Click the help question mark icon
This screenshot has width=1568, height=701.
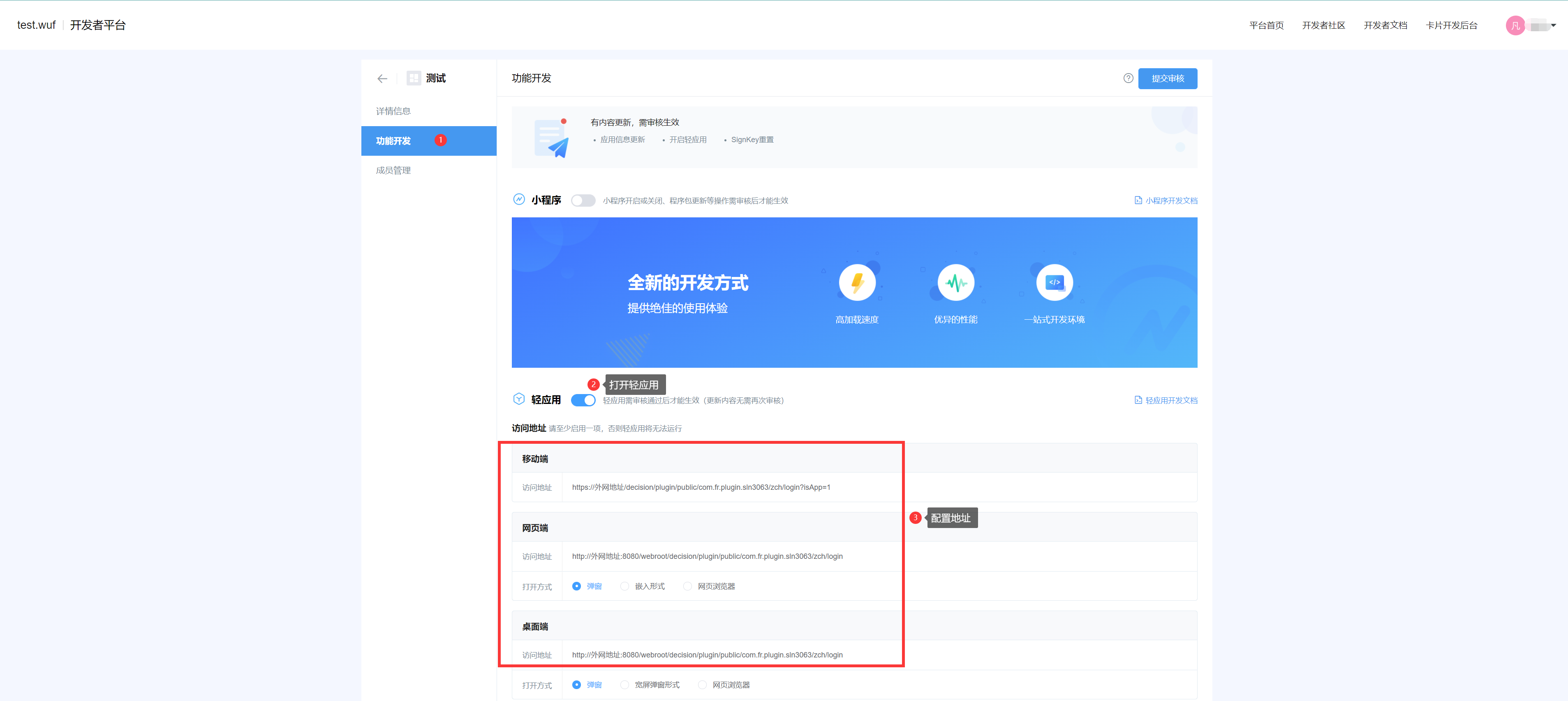tap(1128, 78)
